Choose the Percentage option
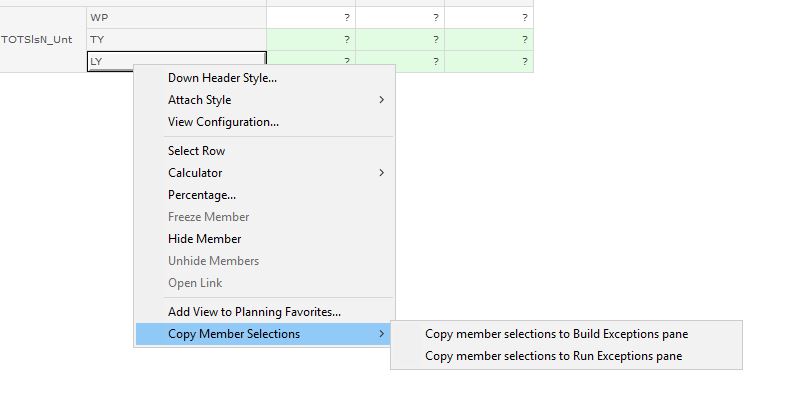This screenshot has height=410, width=798. click(265, 195)
